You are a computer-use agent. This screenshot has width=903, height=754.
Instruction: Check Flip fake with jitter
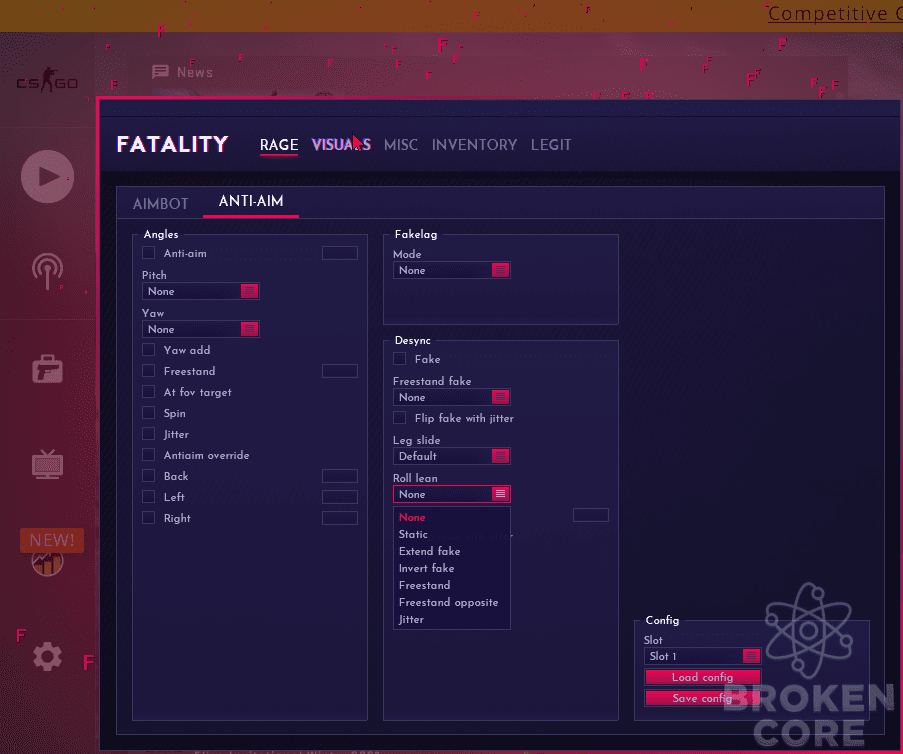coord(400,418)
